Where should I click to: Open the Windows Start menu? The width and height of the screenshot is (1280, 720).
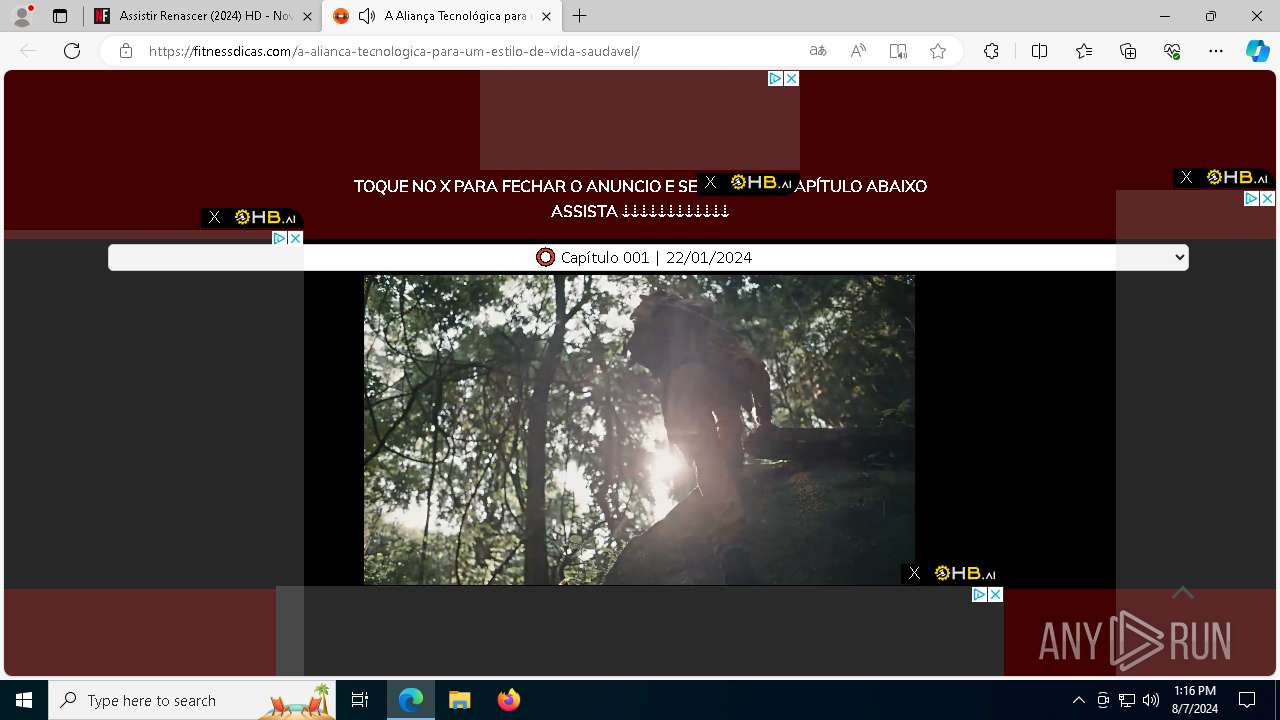coord(24,700)
